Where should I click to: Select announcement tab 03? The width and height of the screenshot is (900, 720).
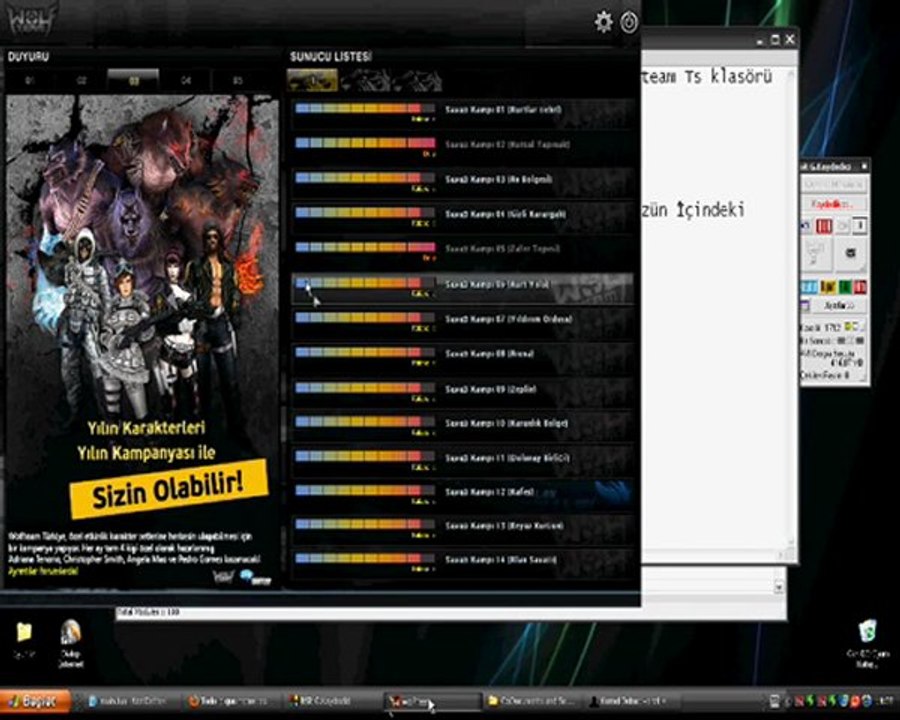point(133,81)
